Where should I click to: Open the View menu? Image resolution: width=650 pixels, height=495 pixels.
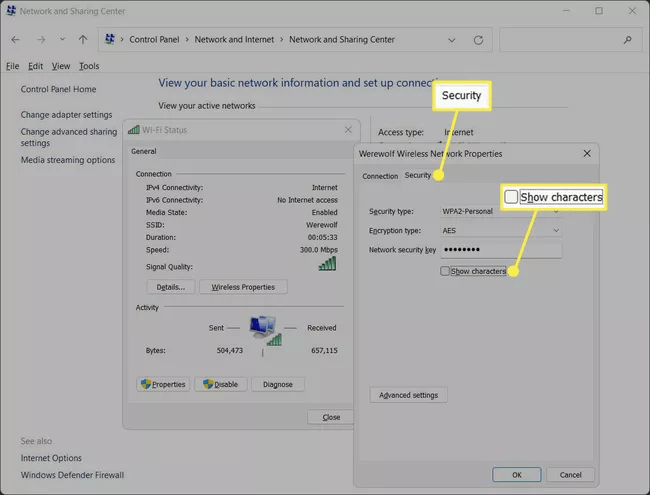point(61,66)
